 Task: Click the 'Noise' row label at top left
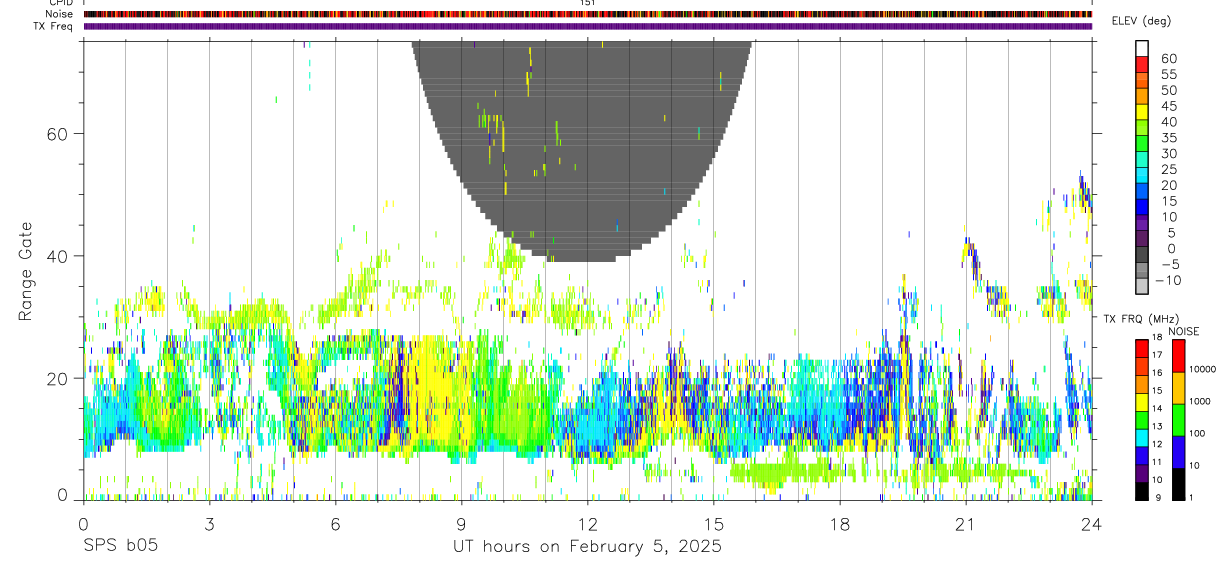[x=60, y=14]
